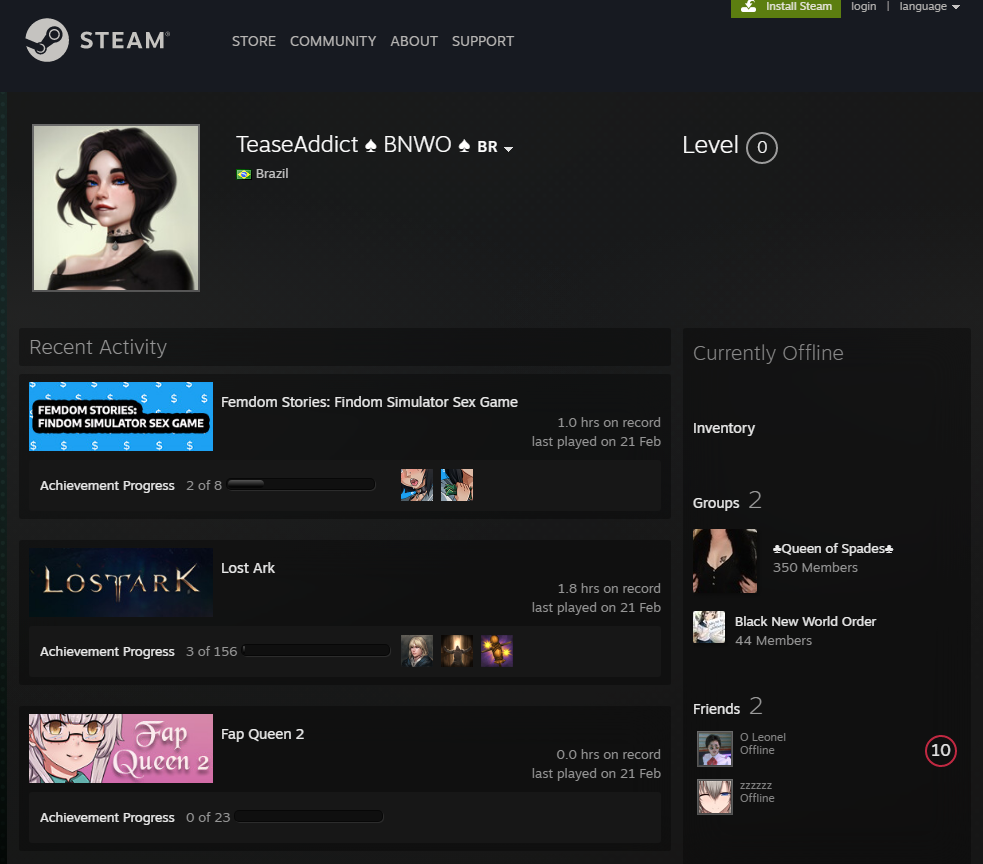Click the Femdom Stories game banner
Image resolution: width=983 pixels, height=864 pixels.
(x=121, y=416)
